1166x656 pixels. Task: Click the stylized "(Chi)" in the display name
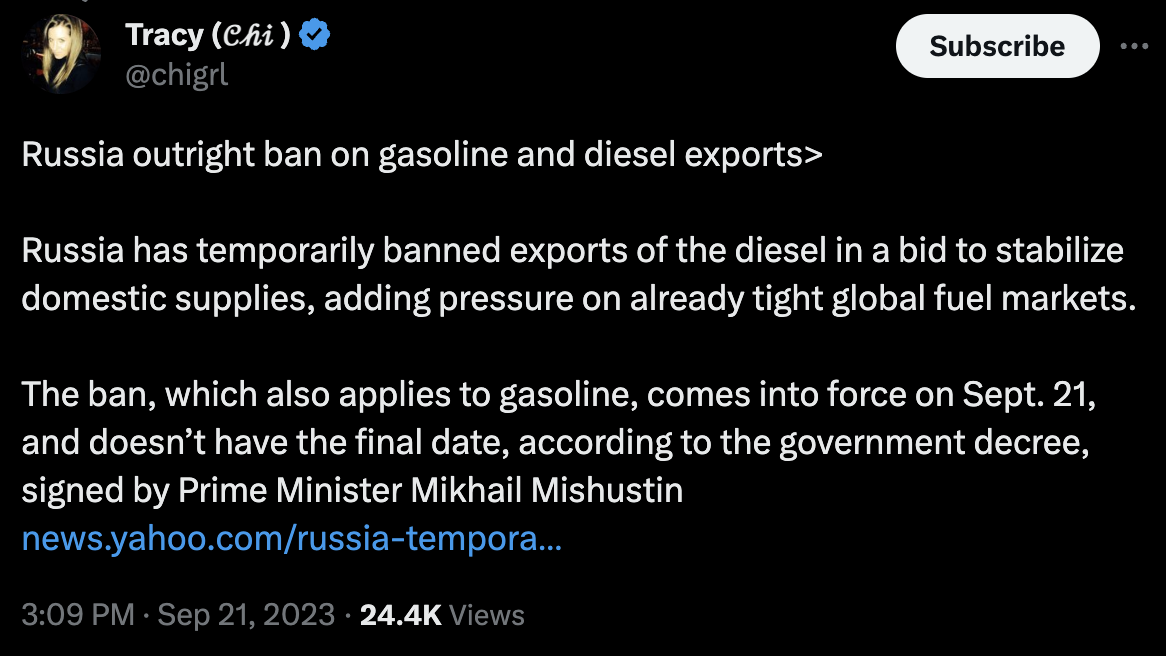(x=252, y=37)
